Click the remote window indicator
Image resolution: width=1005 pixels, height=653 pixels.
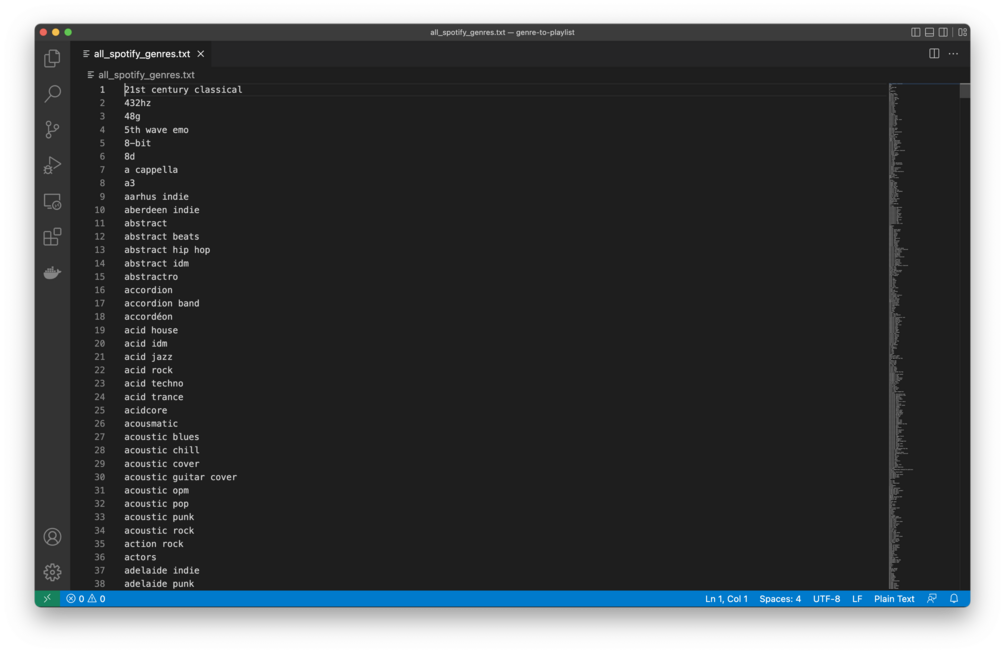coord(47,599)
